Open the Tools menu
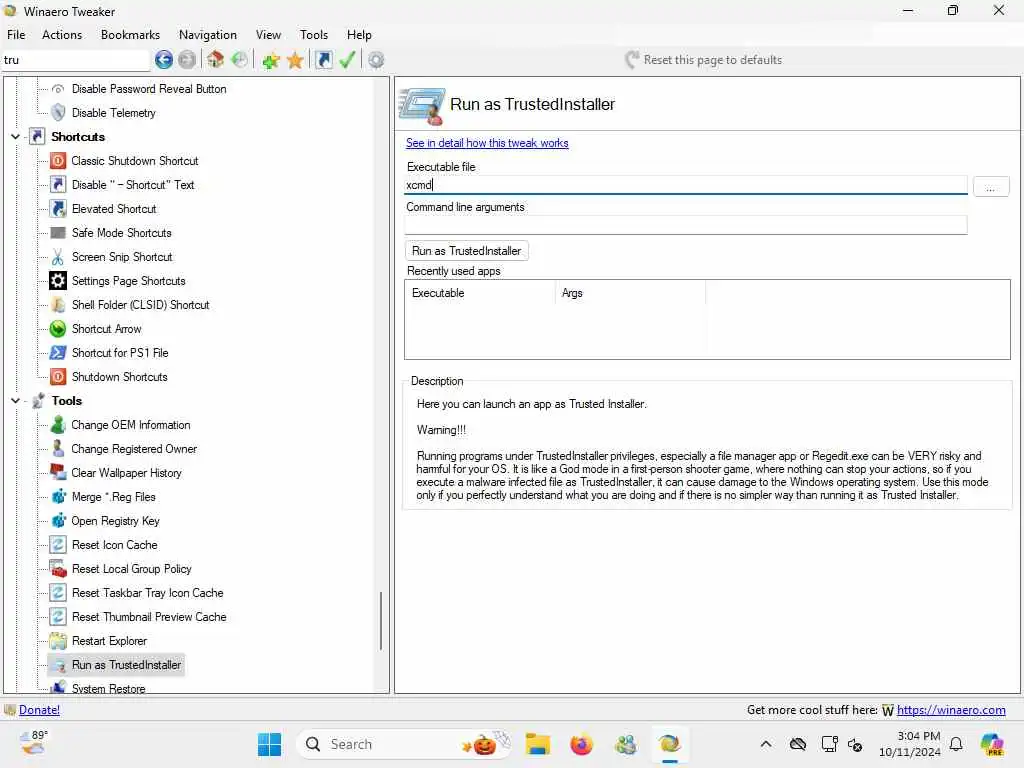Viewport: 1024px width, 768px height. pyautogui.click(x=313, y=35)
